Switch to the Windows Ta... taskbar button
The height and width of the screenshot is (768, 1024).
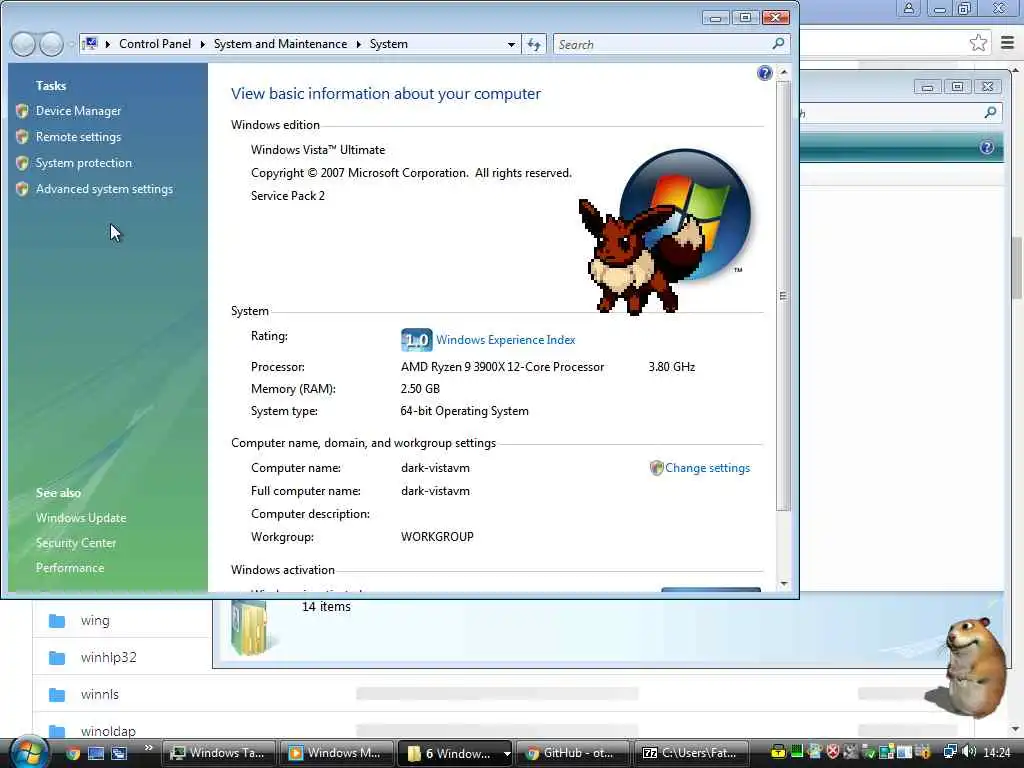218,753
